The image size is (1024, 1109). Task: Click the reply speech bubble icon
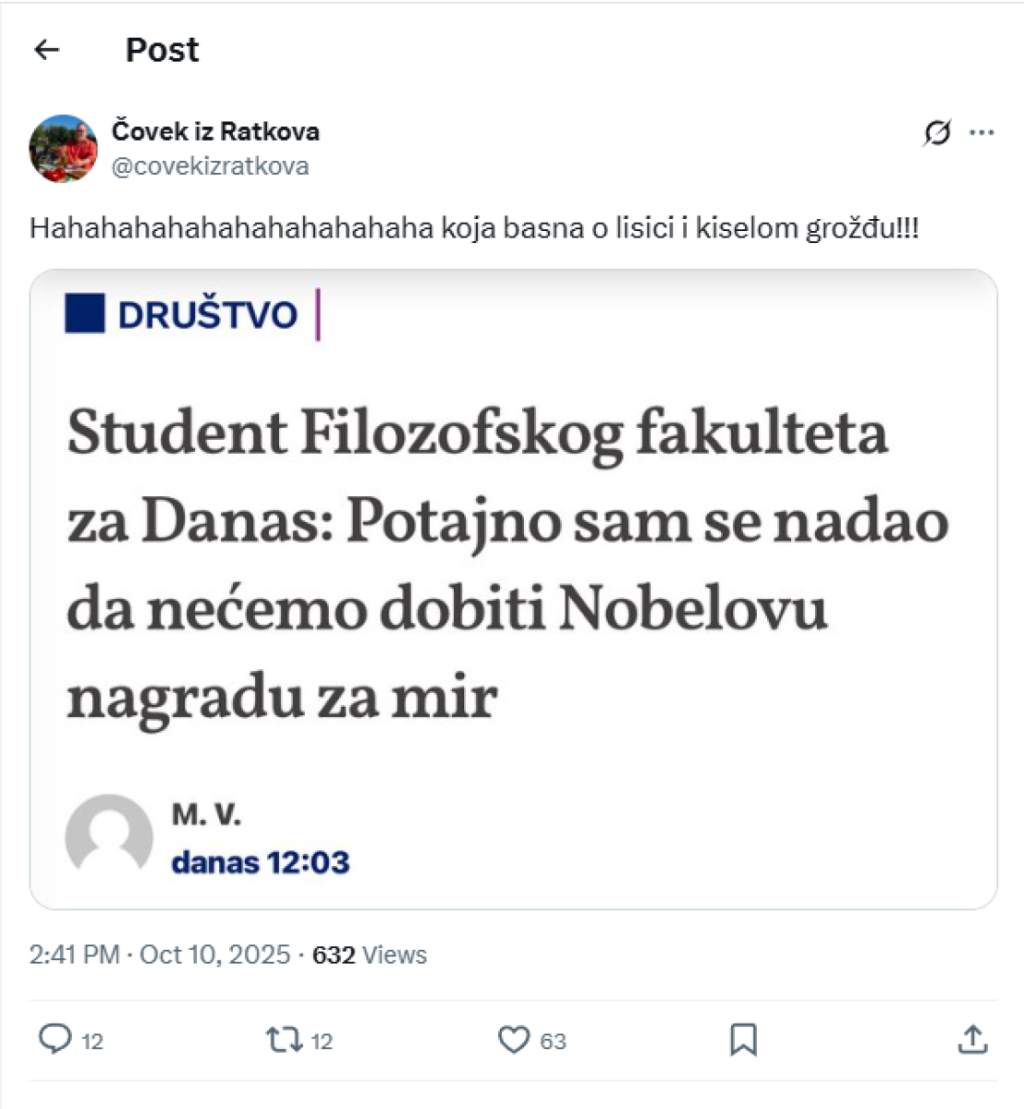pyautogui.click(x=55, y=1040)
